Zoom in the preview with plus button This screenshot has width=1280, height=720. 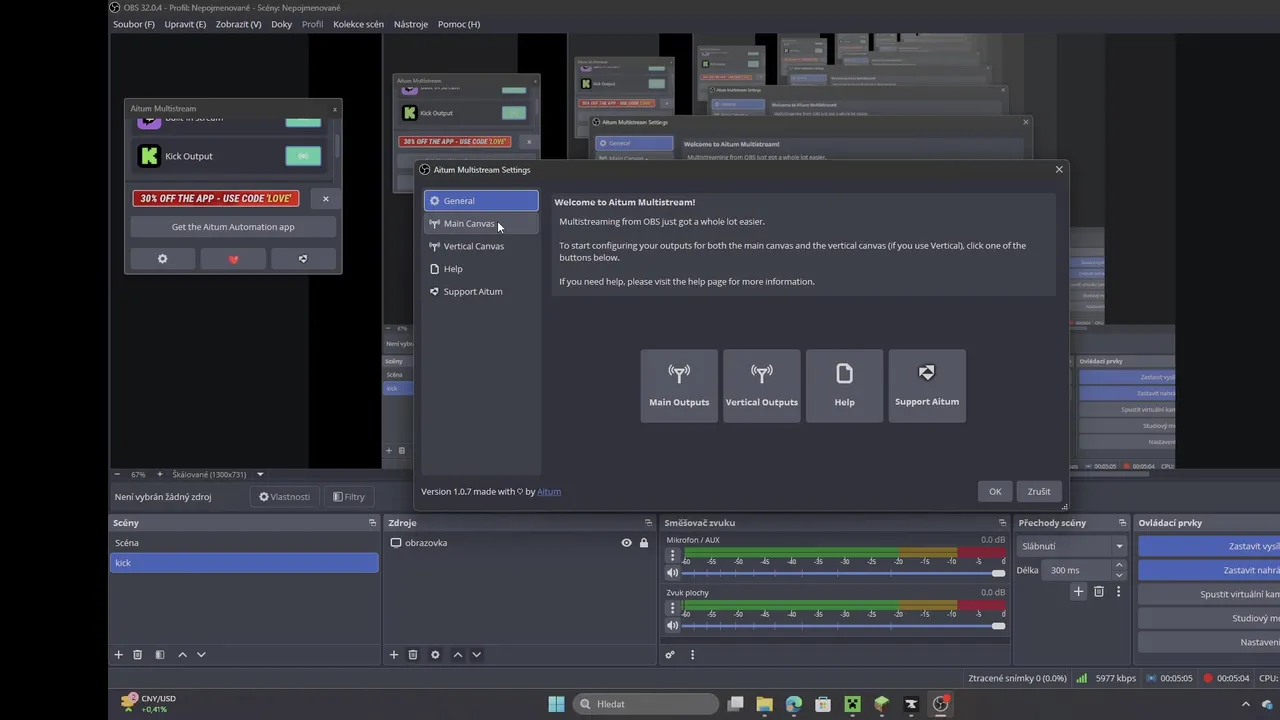pos(159,474)
